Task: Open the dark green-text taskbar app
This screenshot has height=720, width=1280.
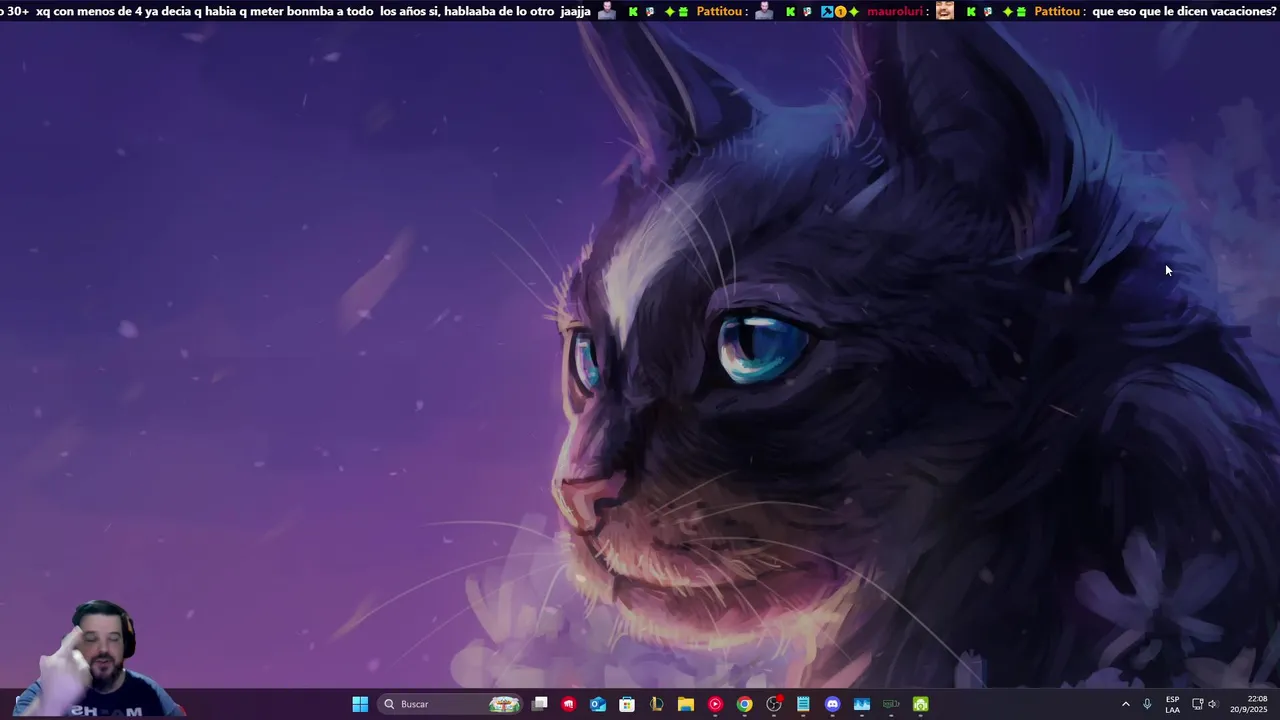Action: pos(891,704)
